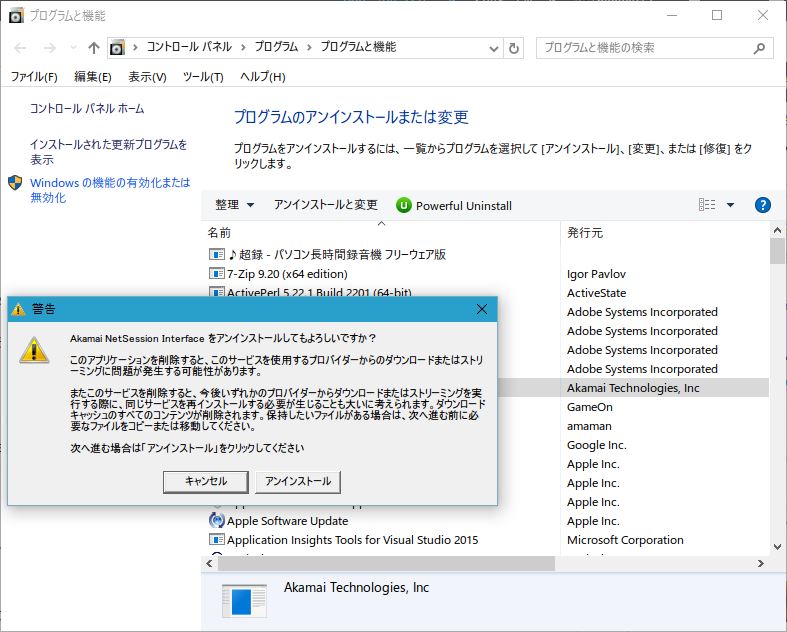The width and height of the screenshot is (787, 632).
Task: Open the view options dropdown arrow
Action: [730, 205]
